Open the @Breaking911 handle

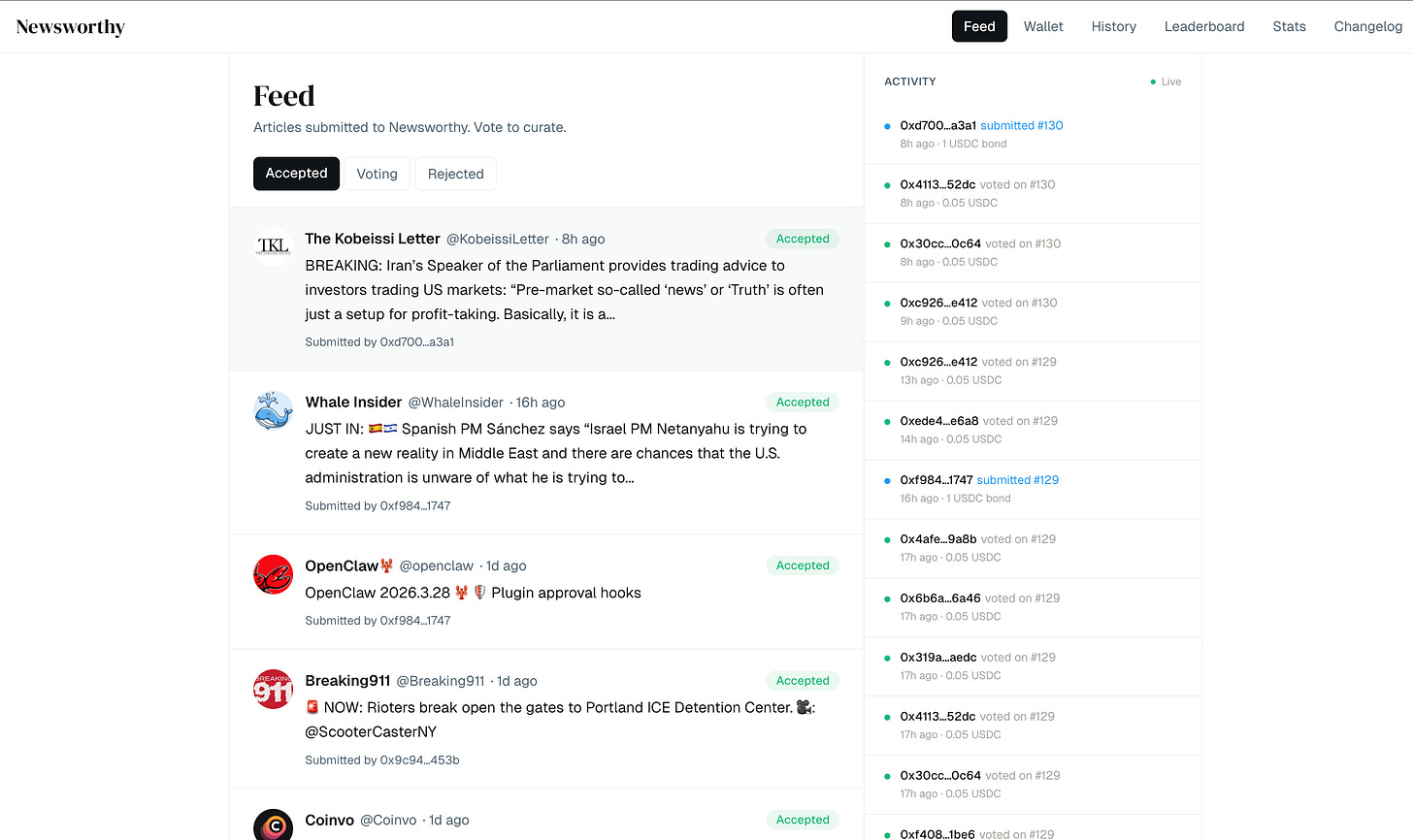[x=441, y=681]
